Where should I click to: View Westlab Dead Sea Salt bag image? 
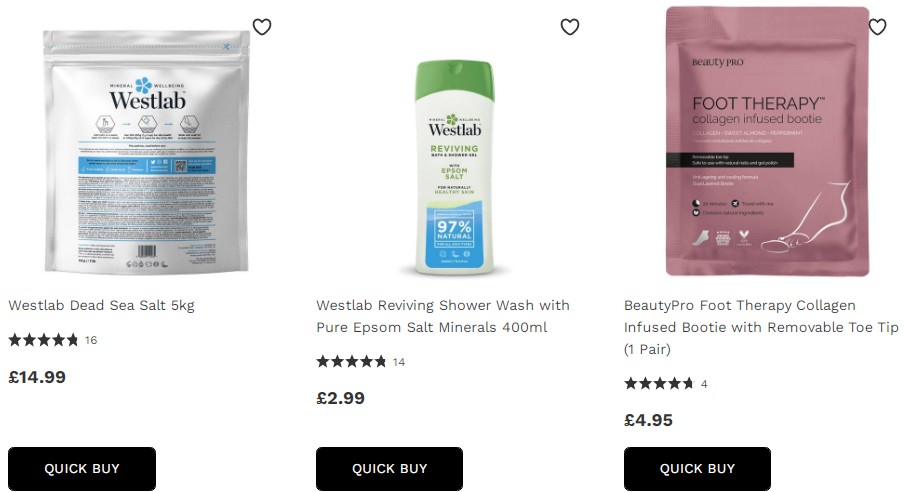coord(147,151)
